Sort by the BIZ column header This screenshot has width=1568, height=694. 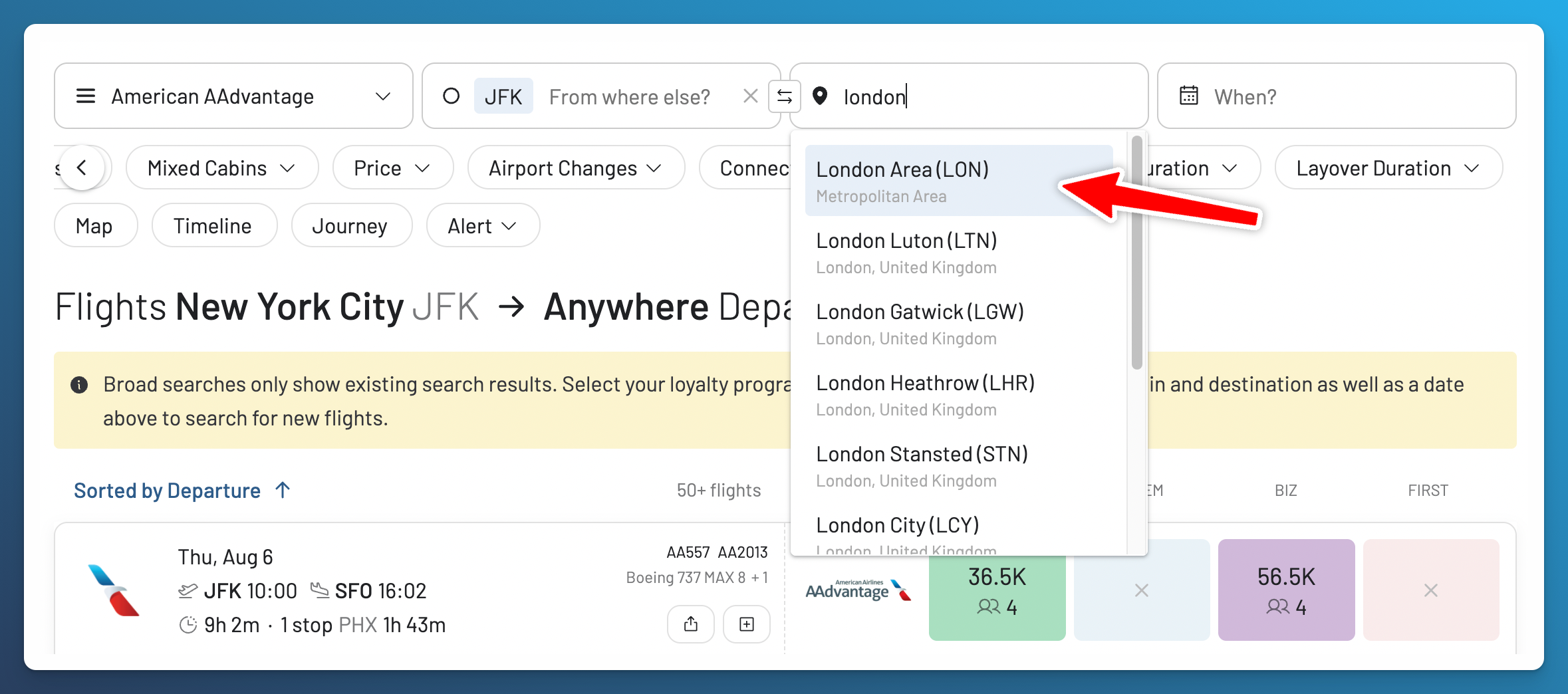point(1286,491)
